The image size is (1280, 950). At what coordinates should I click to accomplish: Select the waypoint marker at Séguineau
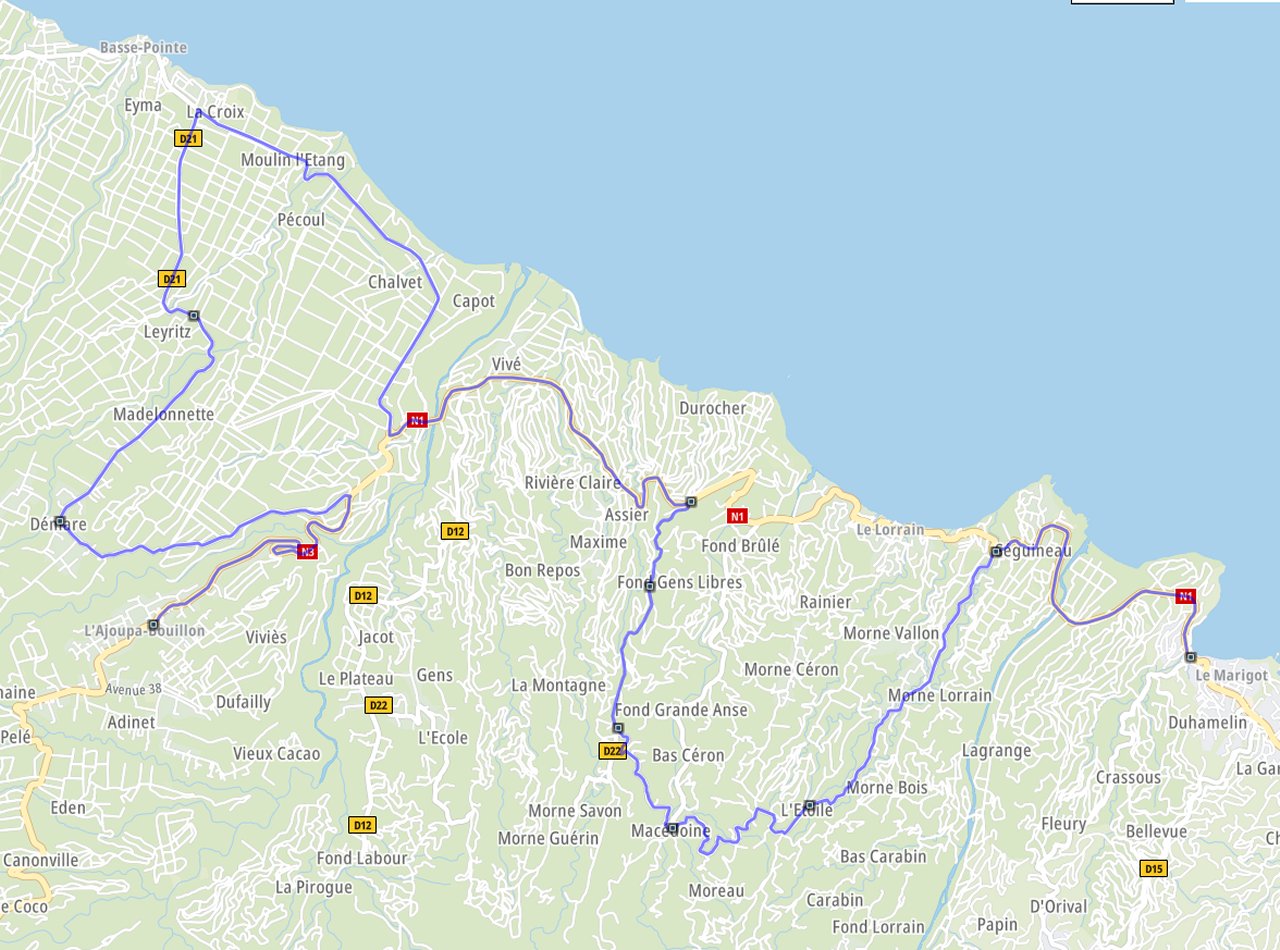point(996,551)
